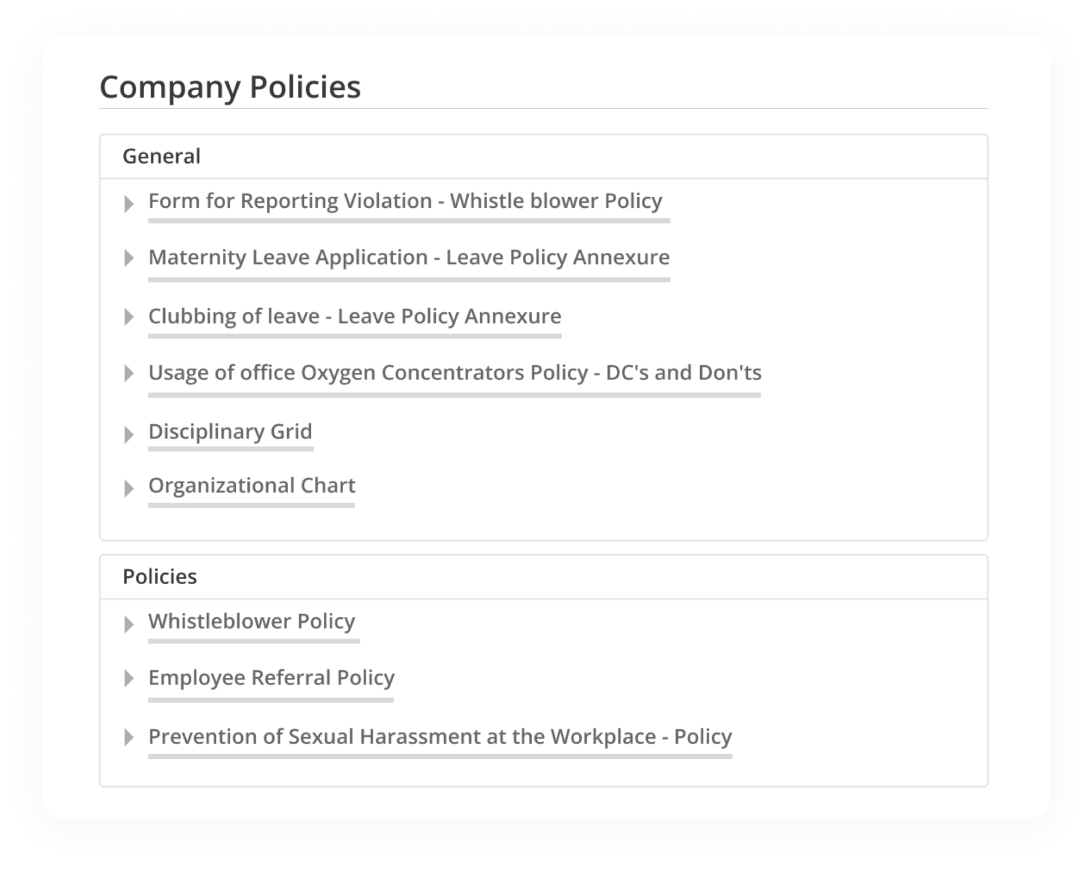Expand the Maternity Leave Application arrow
The image size is (1090, 871).
coord(129,258)
